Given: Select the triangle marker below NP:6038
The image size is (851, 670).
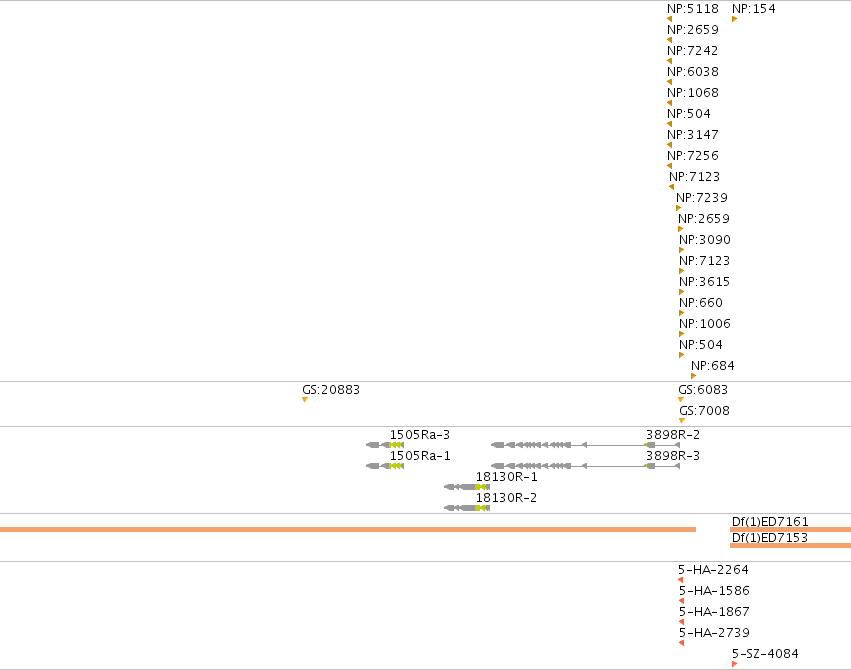Looking at the screenshot, I should click(670, 82).
